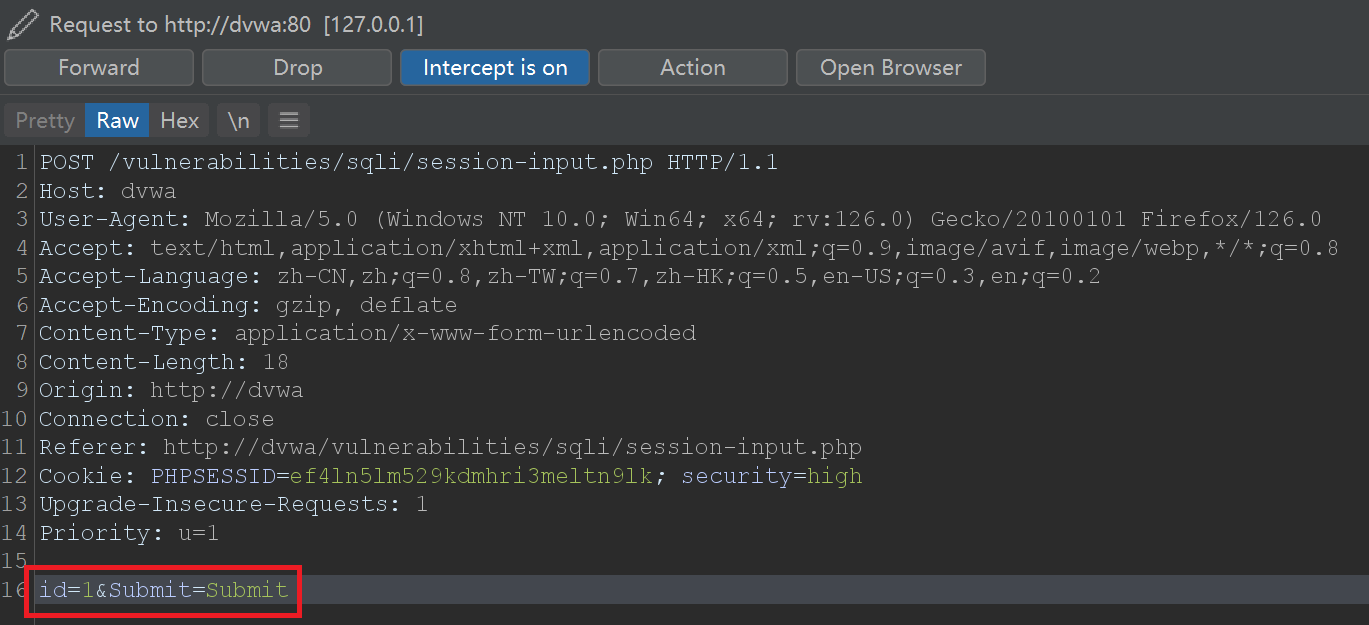Viewport: 1369px width, 625px height.
Task: Click the User-Agent header line
Action: (x=680, y=220)
